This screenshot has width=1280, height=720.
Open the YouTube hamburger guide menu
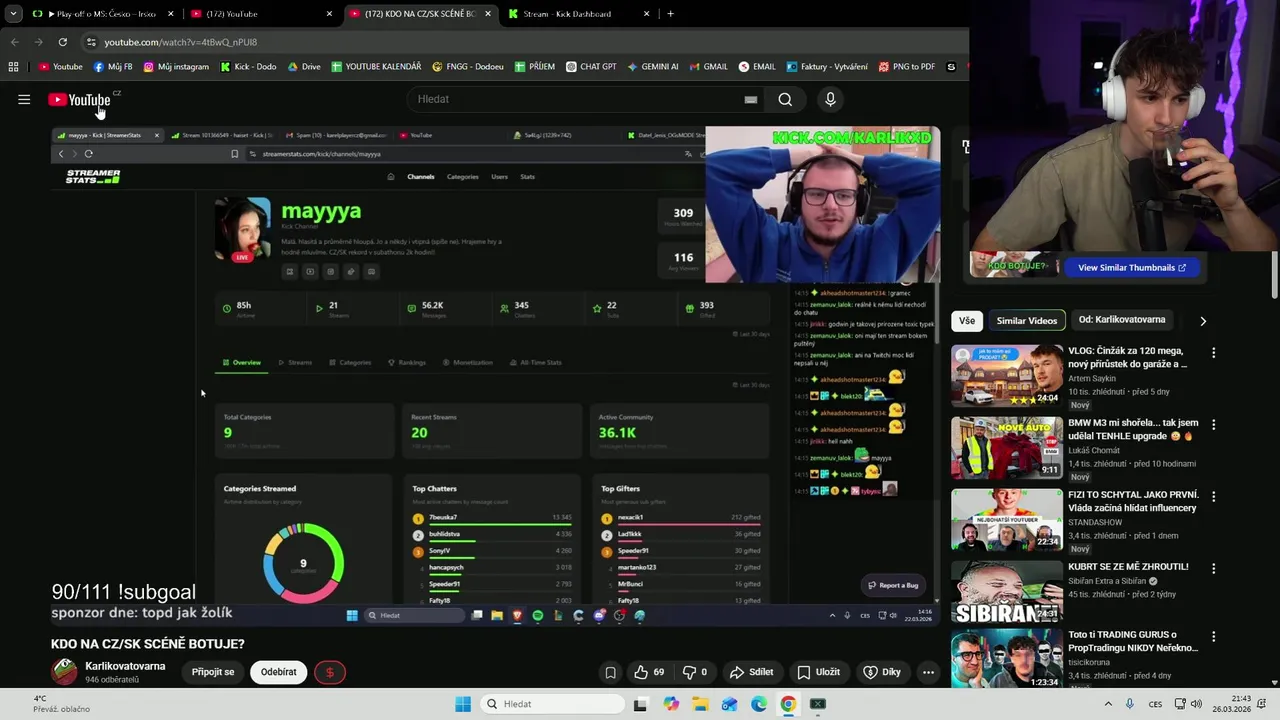point(24,99)
